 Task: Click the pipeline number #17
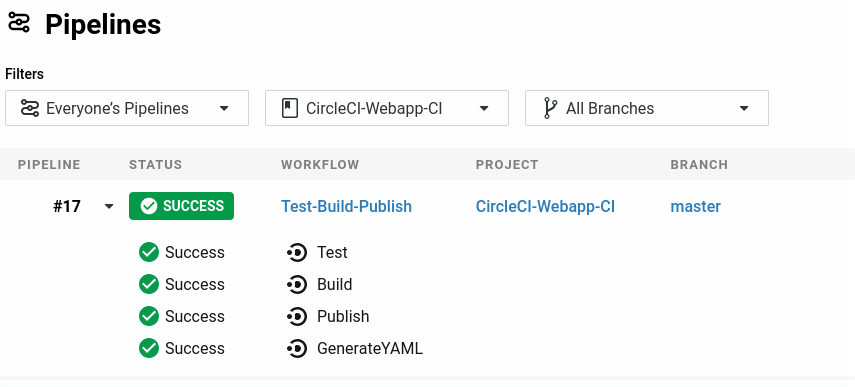pos(67,207)
